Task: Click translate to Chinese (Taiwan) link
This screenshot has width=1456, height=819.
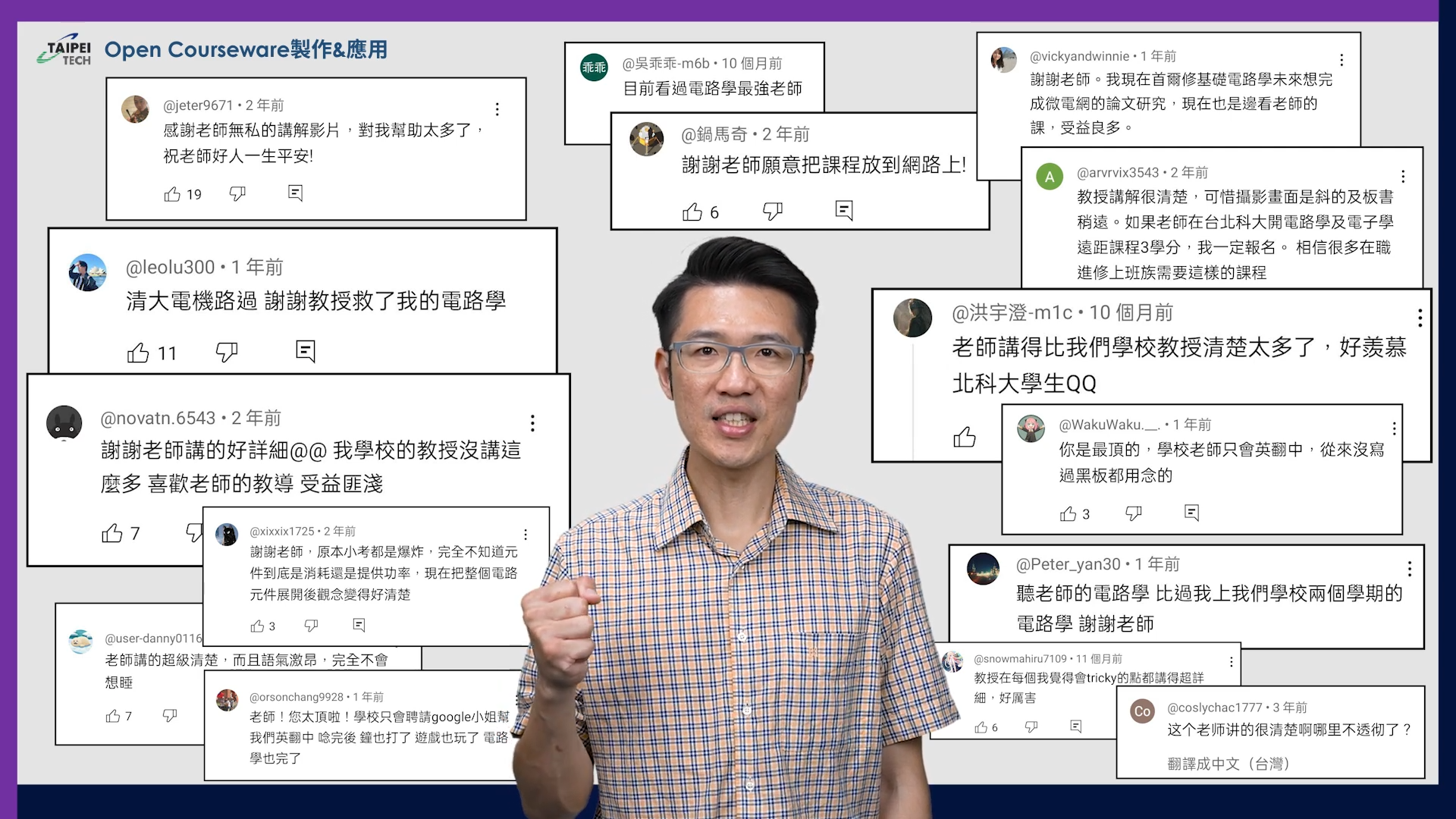Action: [1228, 764]
